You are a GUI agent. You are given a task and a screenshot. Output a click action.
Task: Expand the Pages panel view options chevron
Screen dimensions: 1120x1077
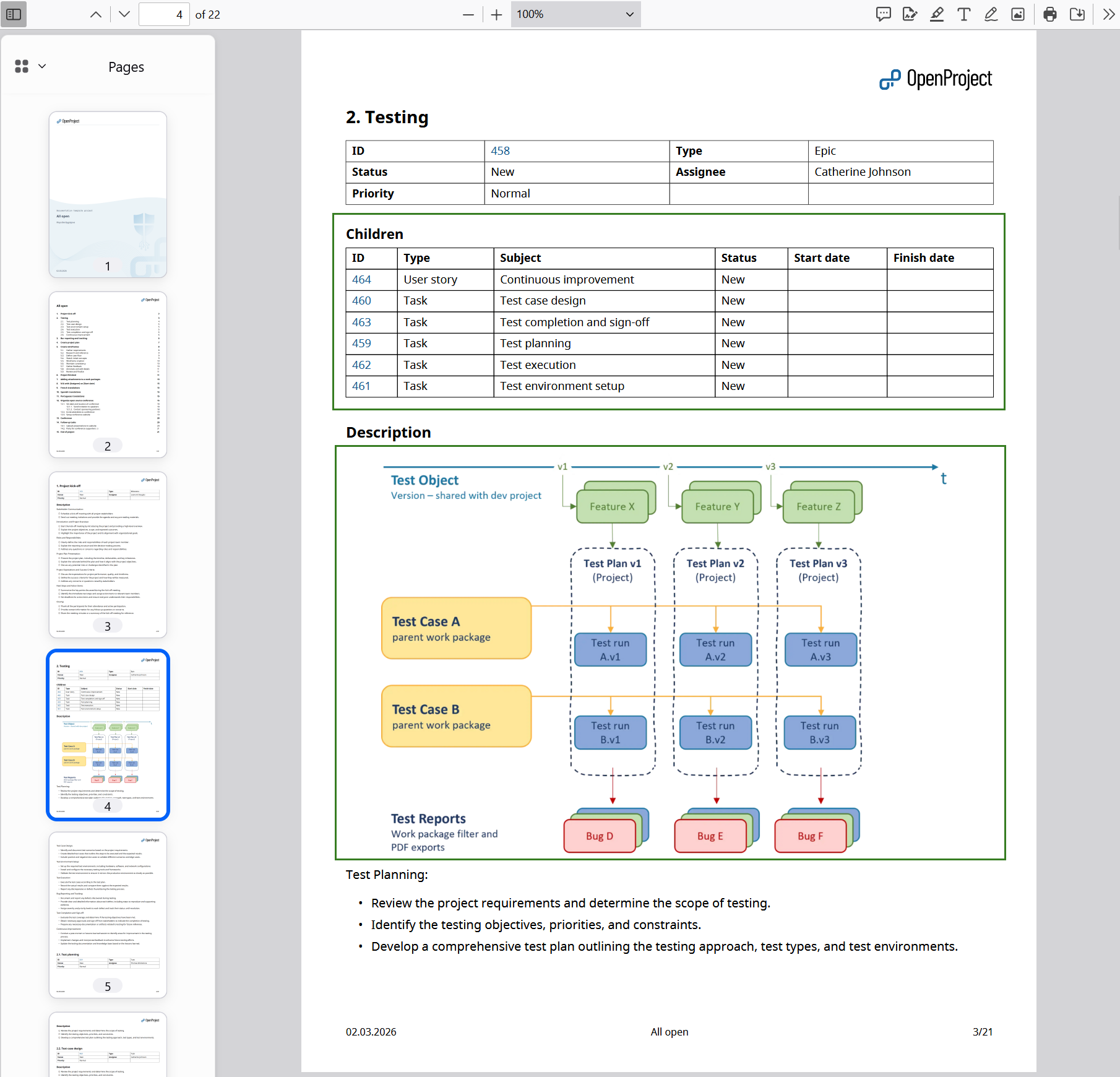point(41,66)
